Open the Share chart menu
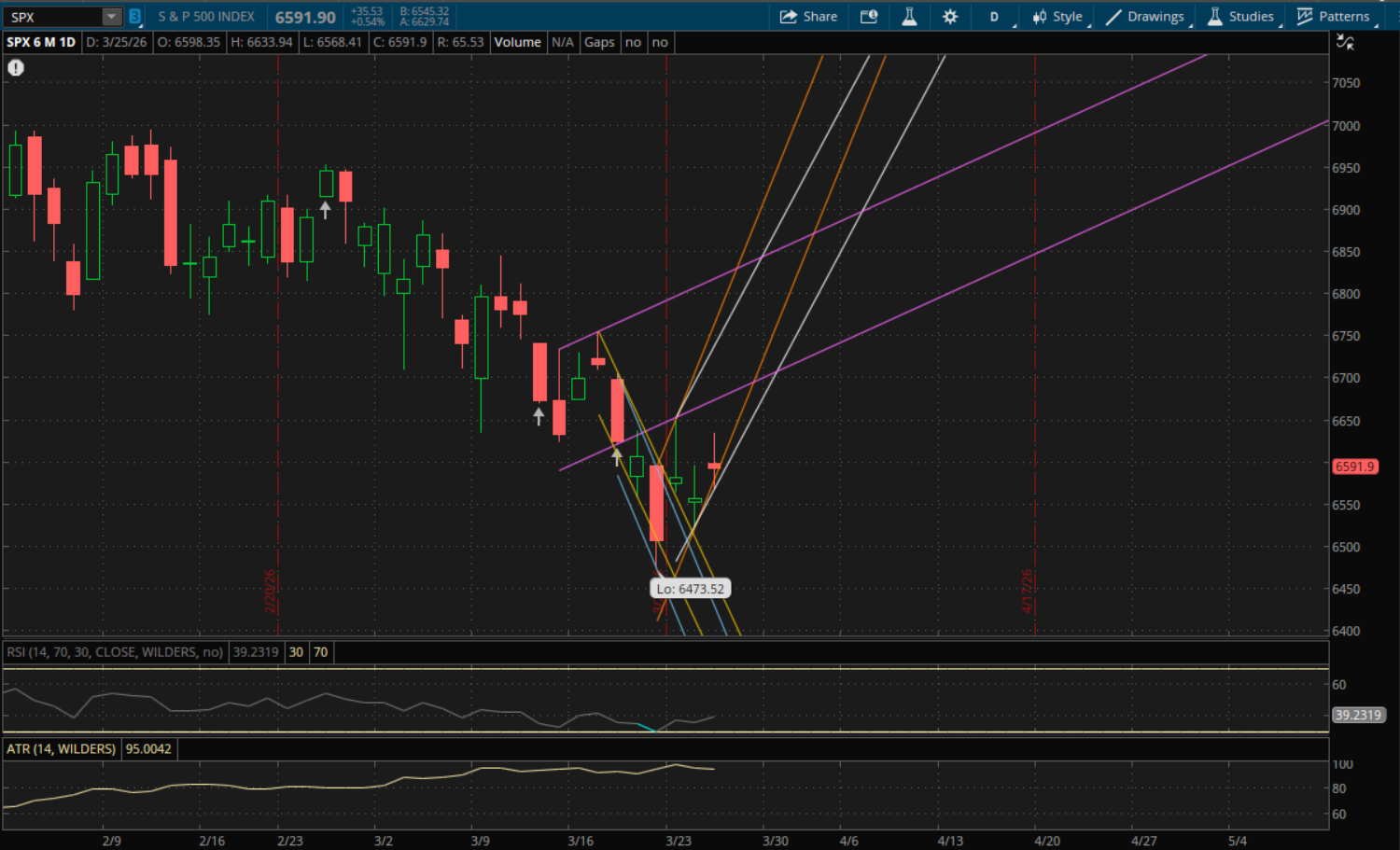Screen dimensions: 1400x850 coord(808,17)
